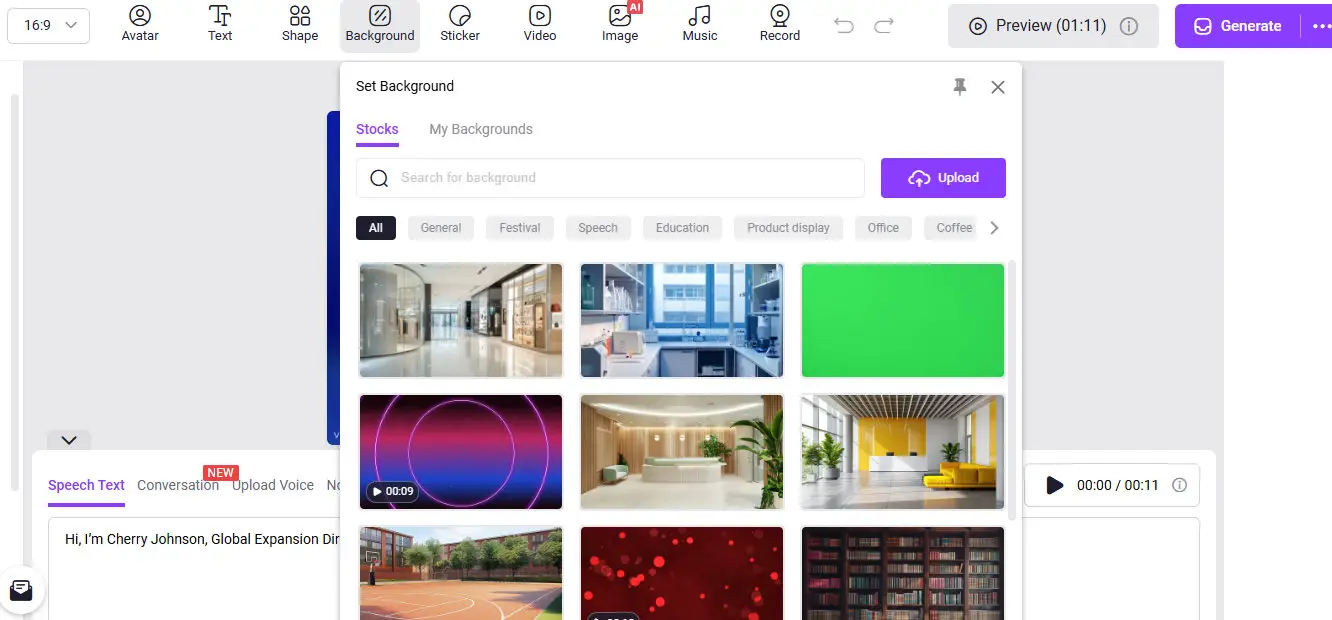
Task: Click the info icon next to audio duration
Action: (1179, 485)
